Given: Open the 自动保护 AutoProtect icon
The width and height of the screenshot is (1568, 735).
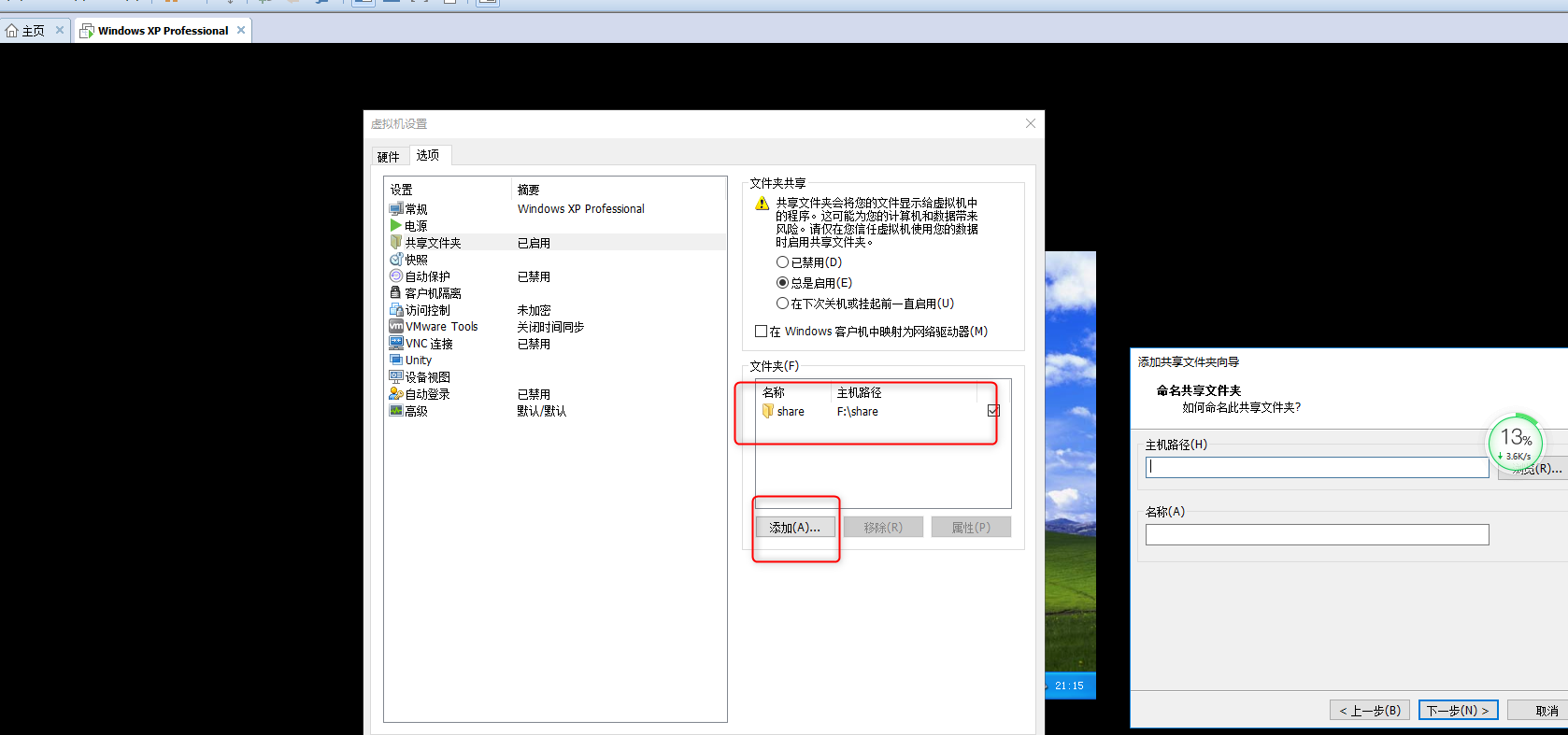Looking at the screenshot, I should tap(396, 276).
